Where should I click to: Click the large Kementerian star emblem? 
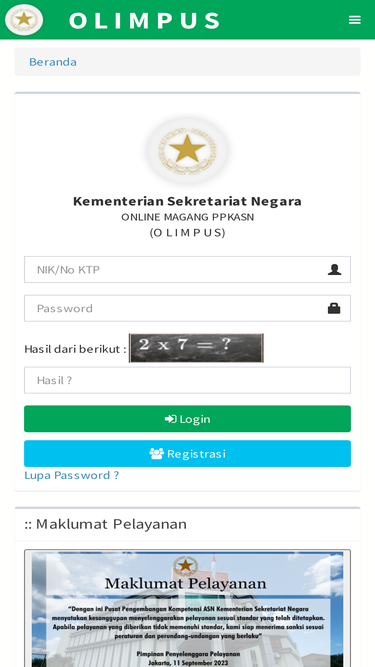[x=187, y=150]
